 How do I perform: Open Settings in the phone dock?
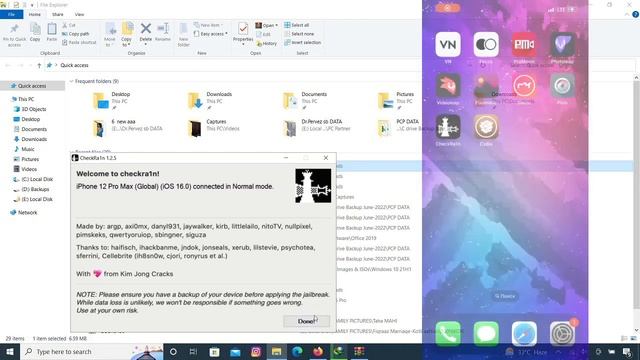pos(562,334)
